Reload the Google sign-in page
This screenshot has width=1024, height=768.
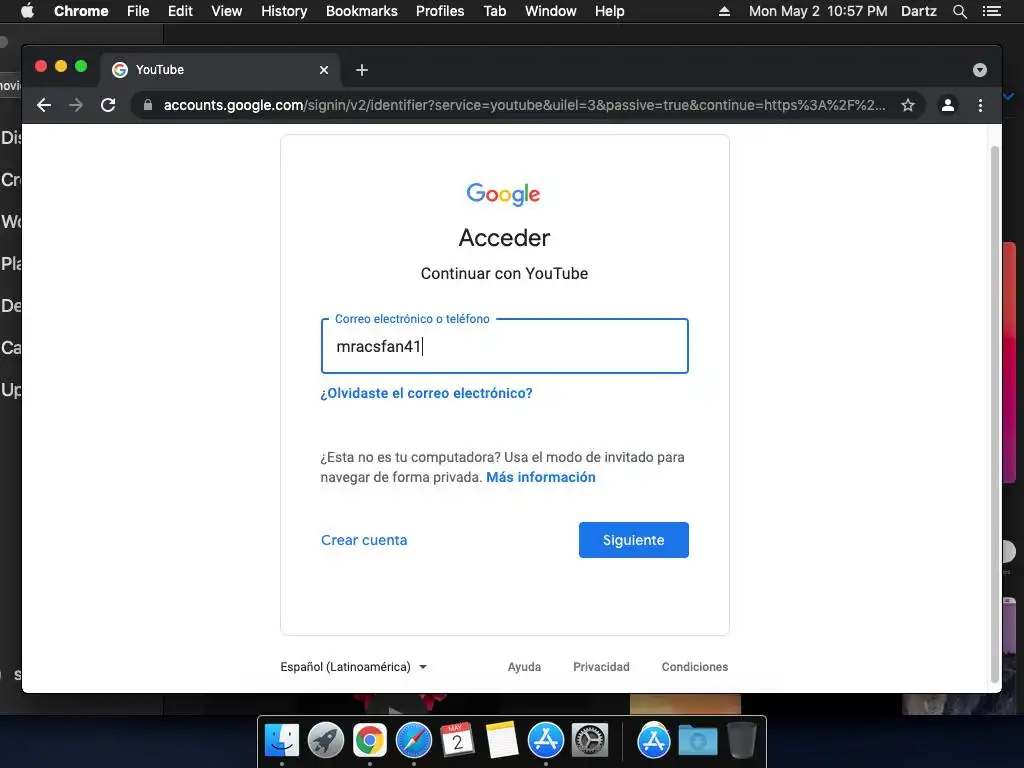[108, 105]
